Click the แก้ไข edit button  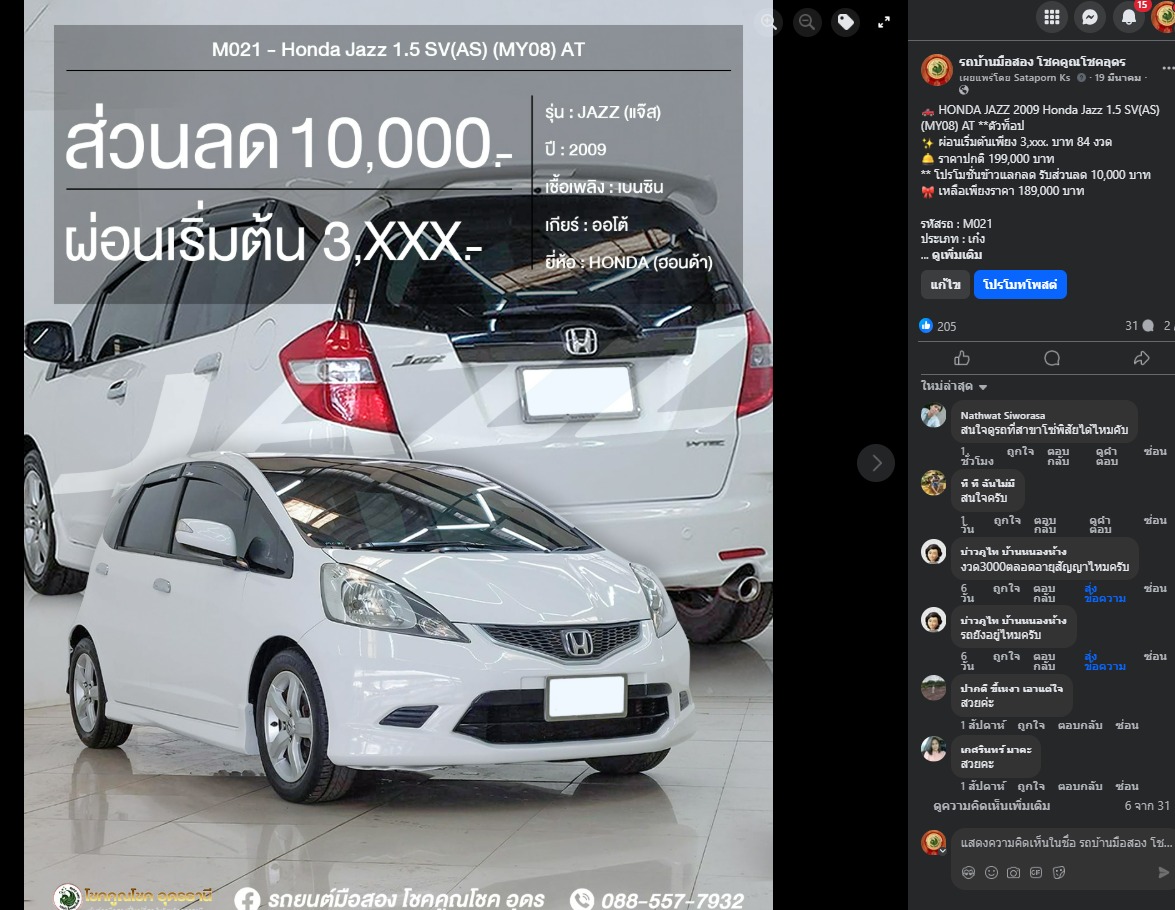pos(945,285)
